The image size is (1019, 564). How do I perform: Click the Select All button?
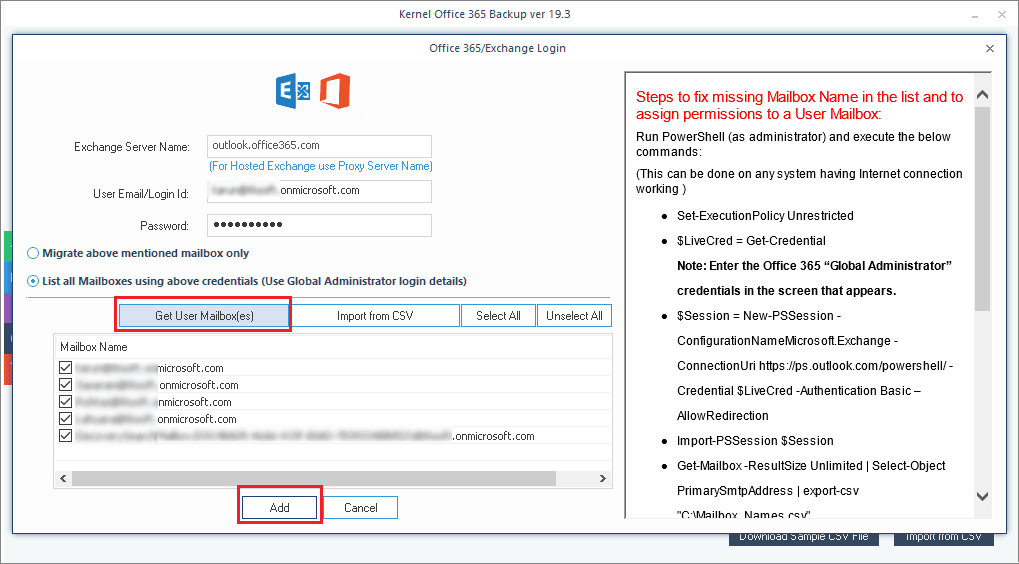[498, 316]
